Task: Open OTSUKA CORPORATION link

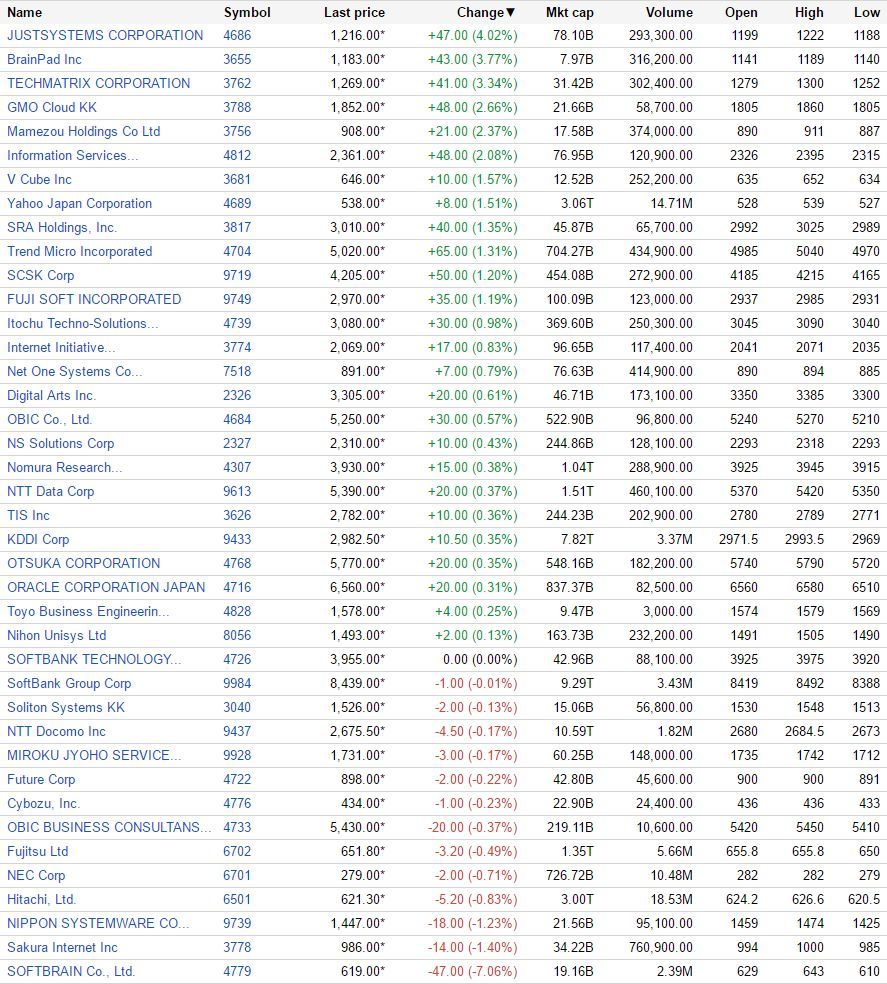Action: tap(83, 563)
